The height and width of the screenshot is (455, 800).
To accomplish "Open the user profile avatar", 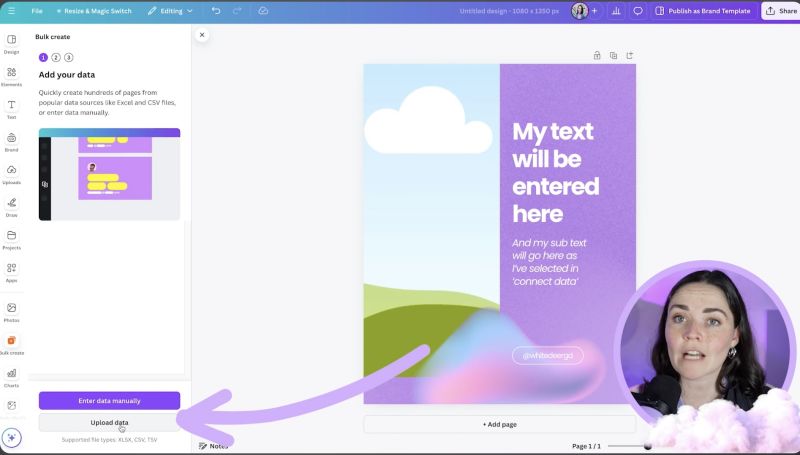I will click(x=579, y=11).
